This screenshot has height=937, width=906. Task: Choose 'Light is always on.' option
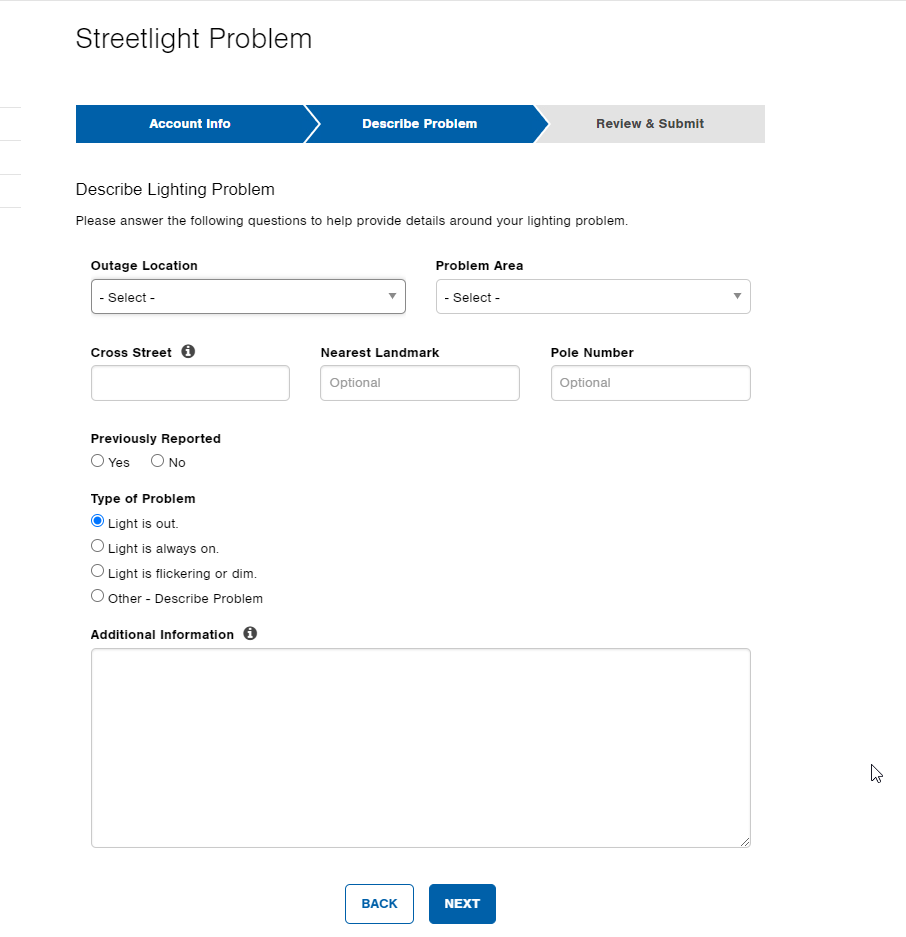pyautogui.click(x=97, y=546)
